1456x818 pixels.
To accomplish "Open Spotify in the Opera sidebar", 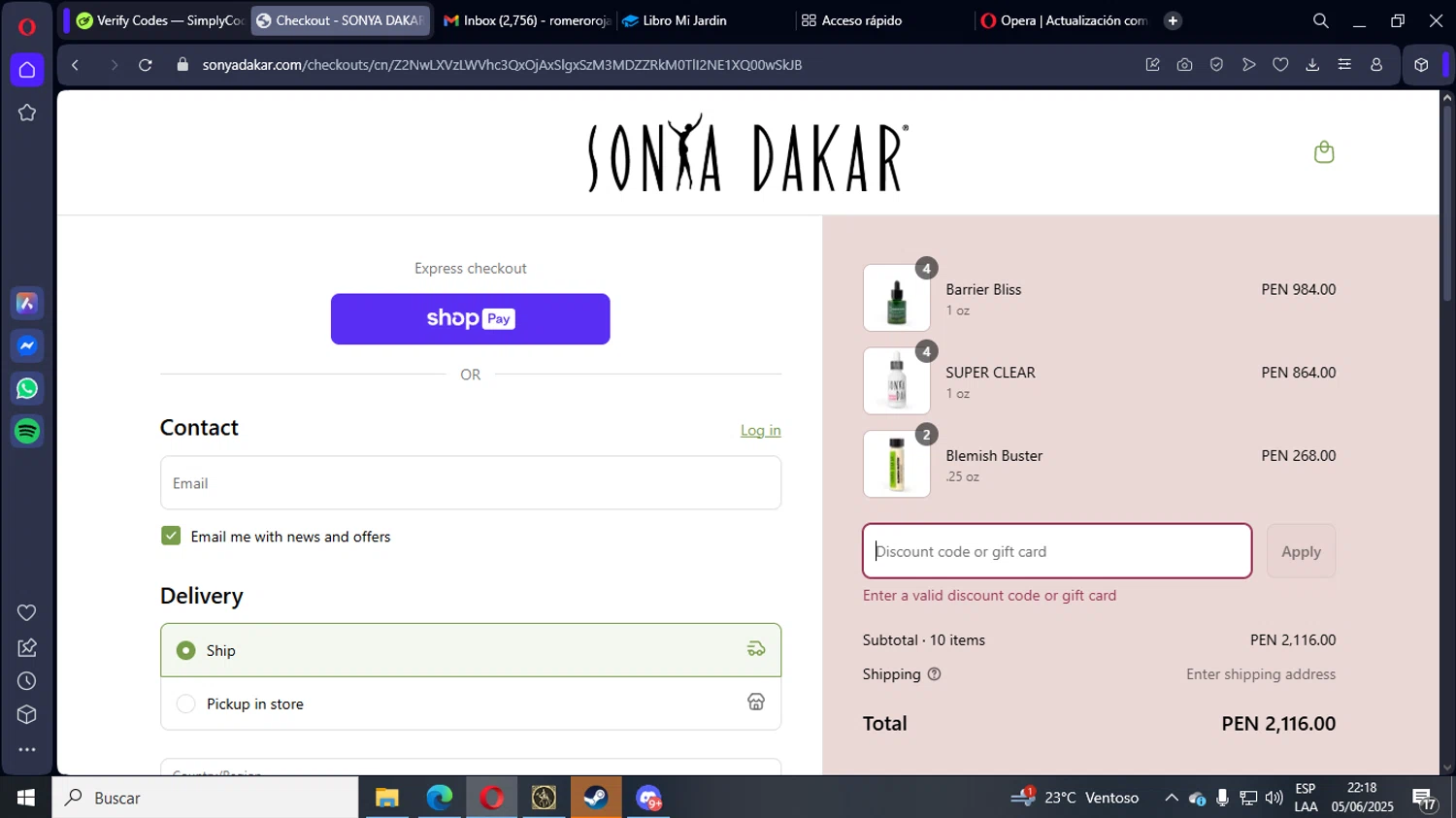I will click(x=27, y=431).
